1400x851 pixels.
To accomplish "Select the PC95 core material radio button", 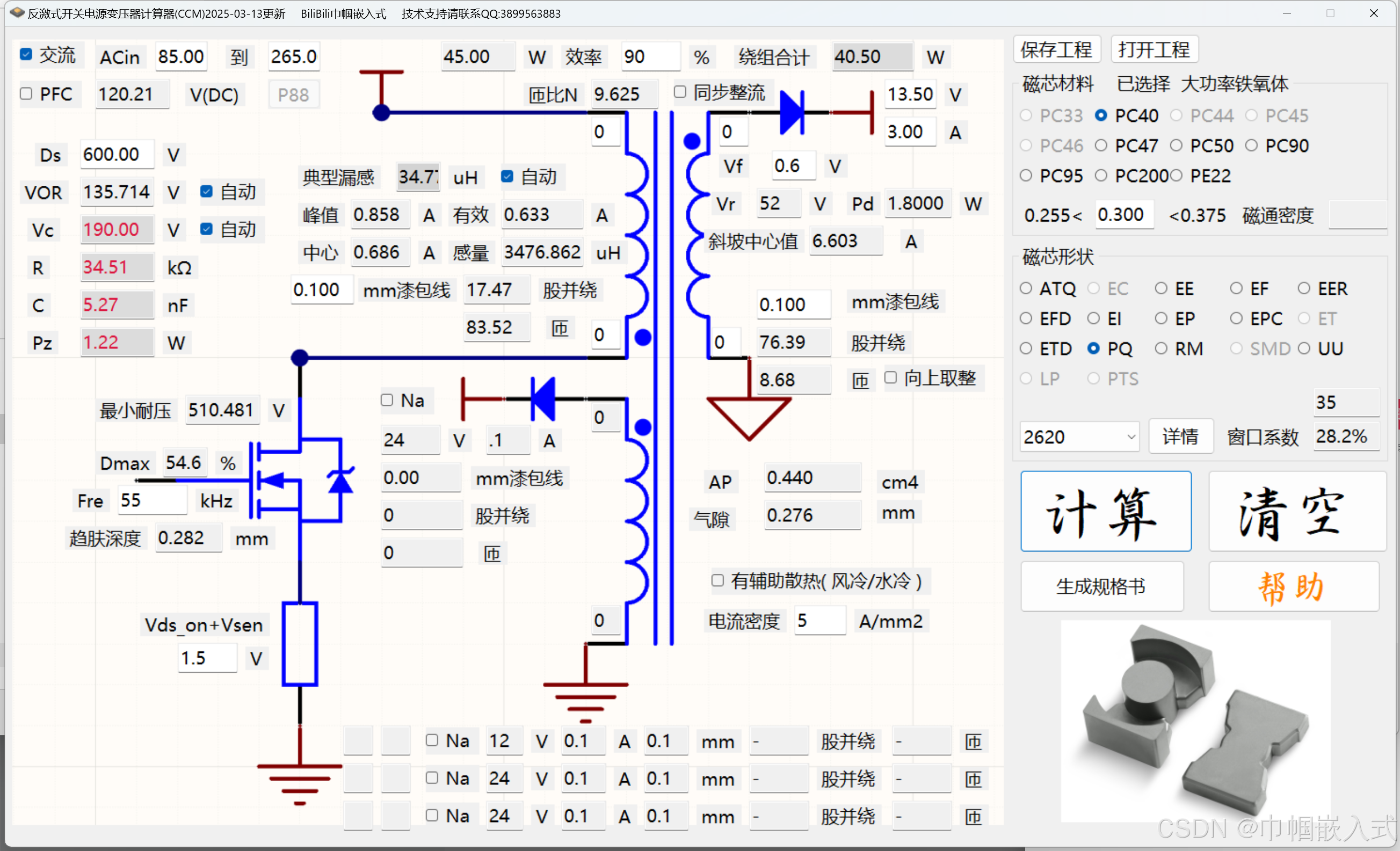I will point(1026,176).
